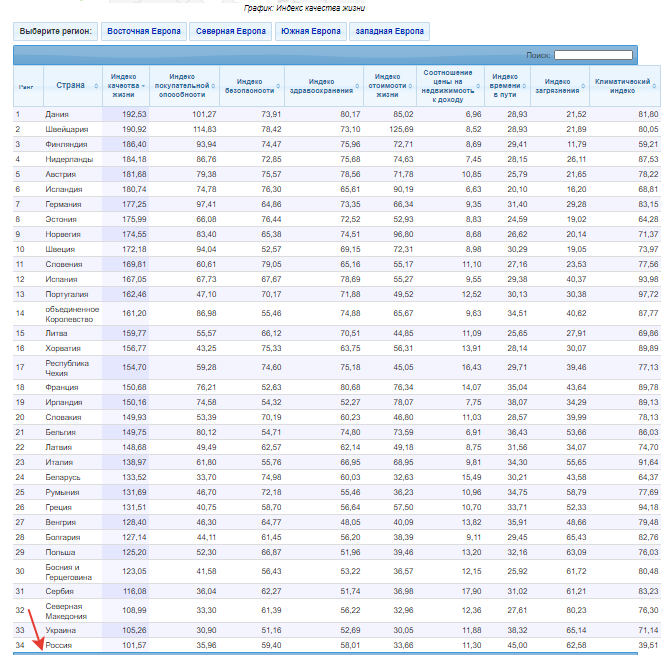The width and height of the screenshot is (670, 655).
Task: Sort by Климатический индекс arrows
Action: (x=653, y=86)
